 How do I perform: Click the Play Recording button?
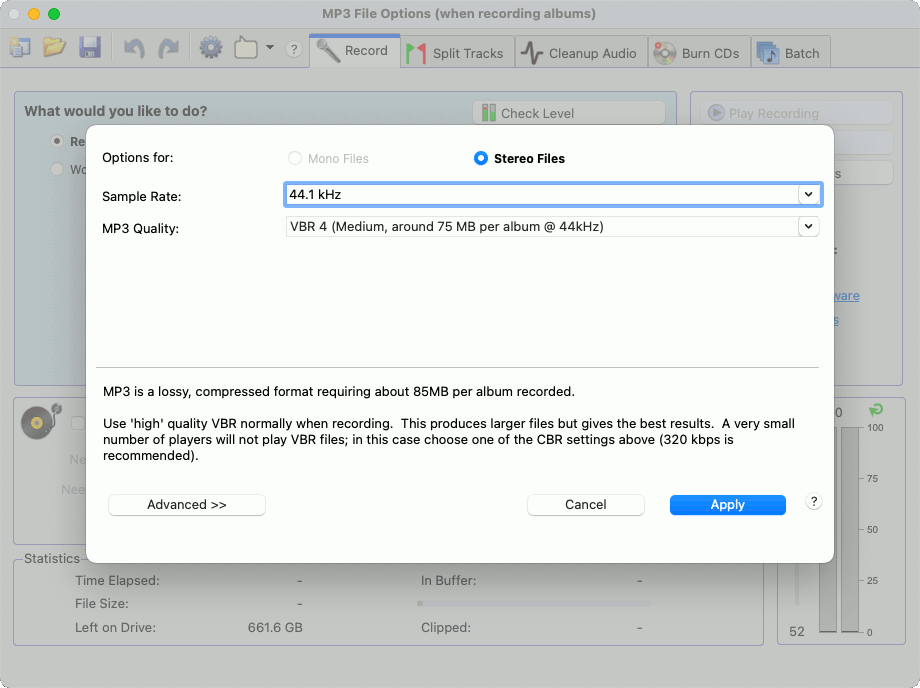tap(796, 113)
